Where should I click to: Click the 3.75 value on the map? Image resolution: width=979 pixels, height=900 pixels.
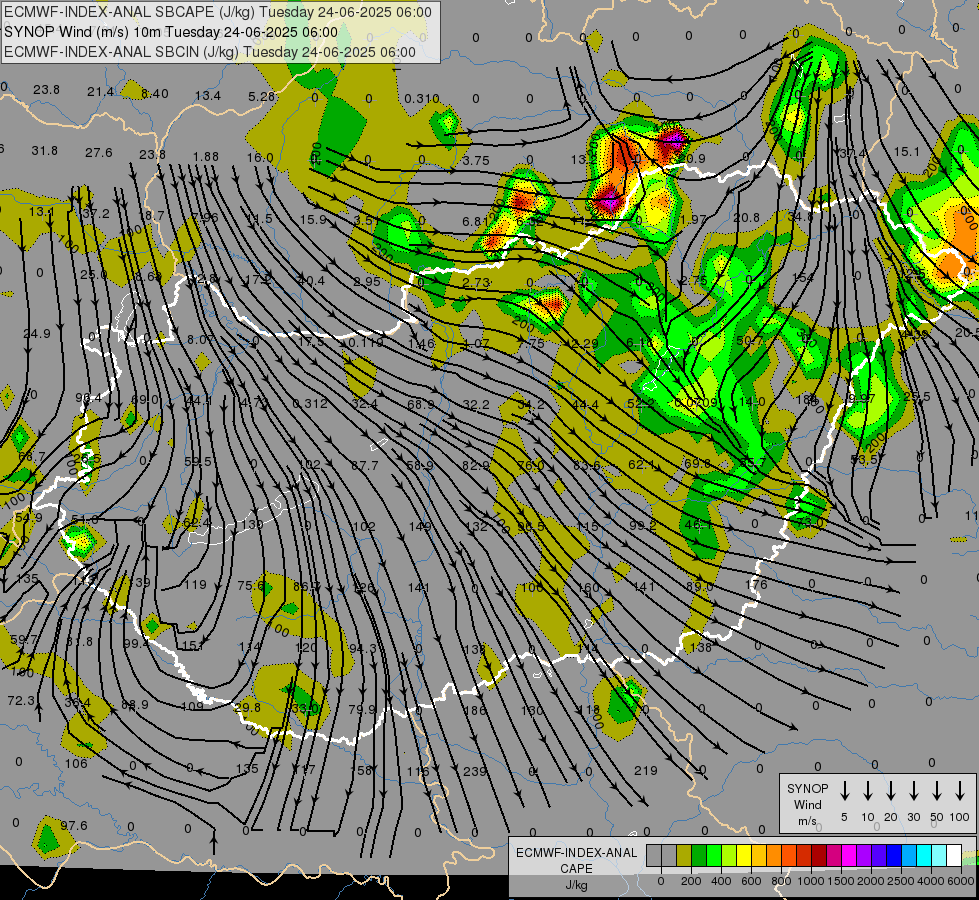(x=476, y=161)
